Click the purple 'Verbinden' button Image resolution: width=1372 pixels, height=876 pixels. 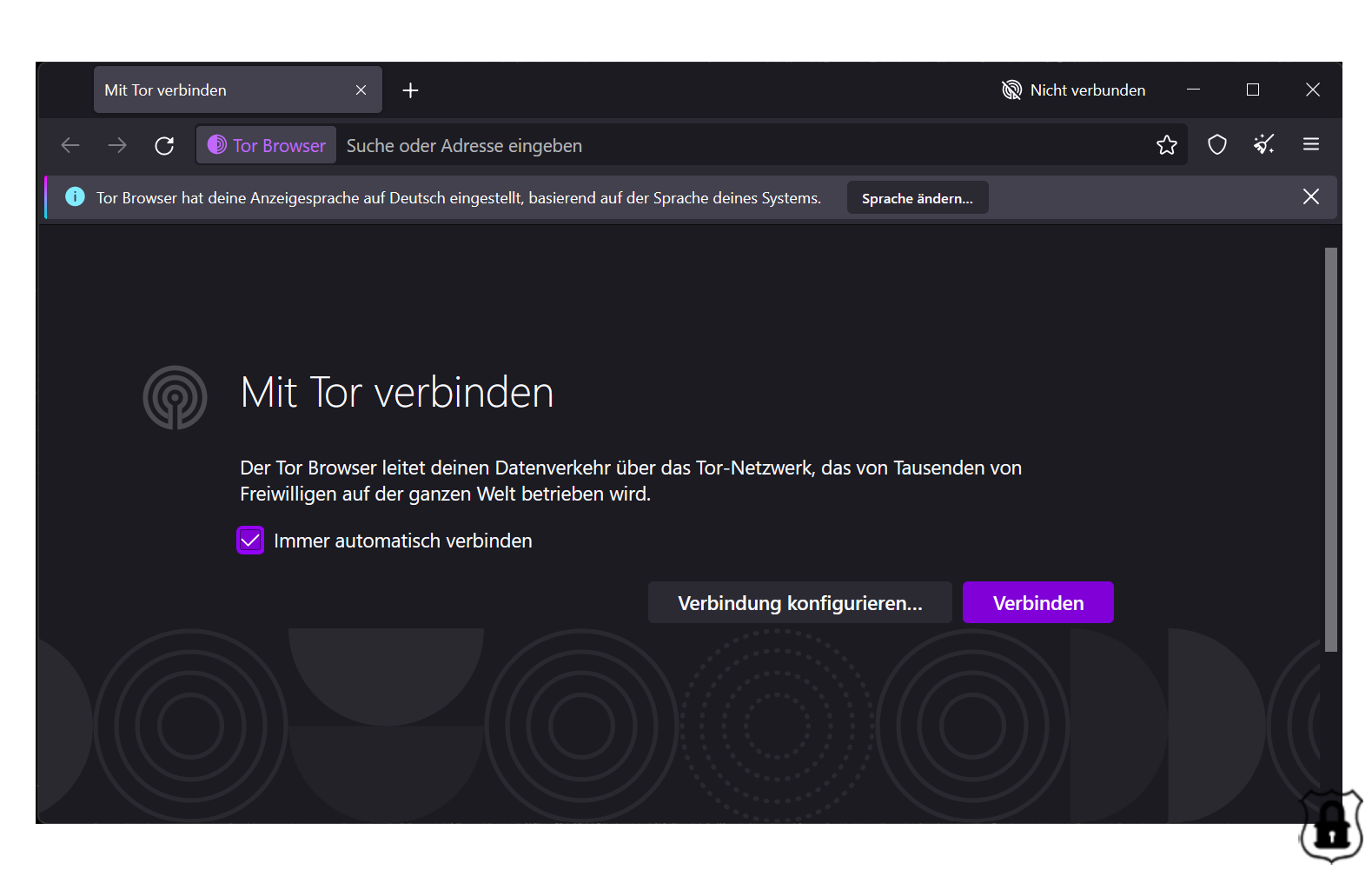tap(1038, 603)
